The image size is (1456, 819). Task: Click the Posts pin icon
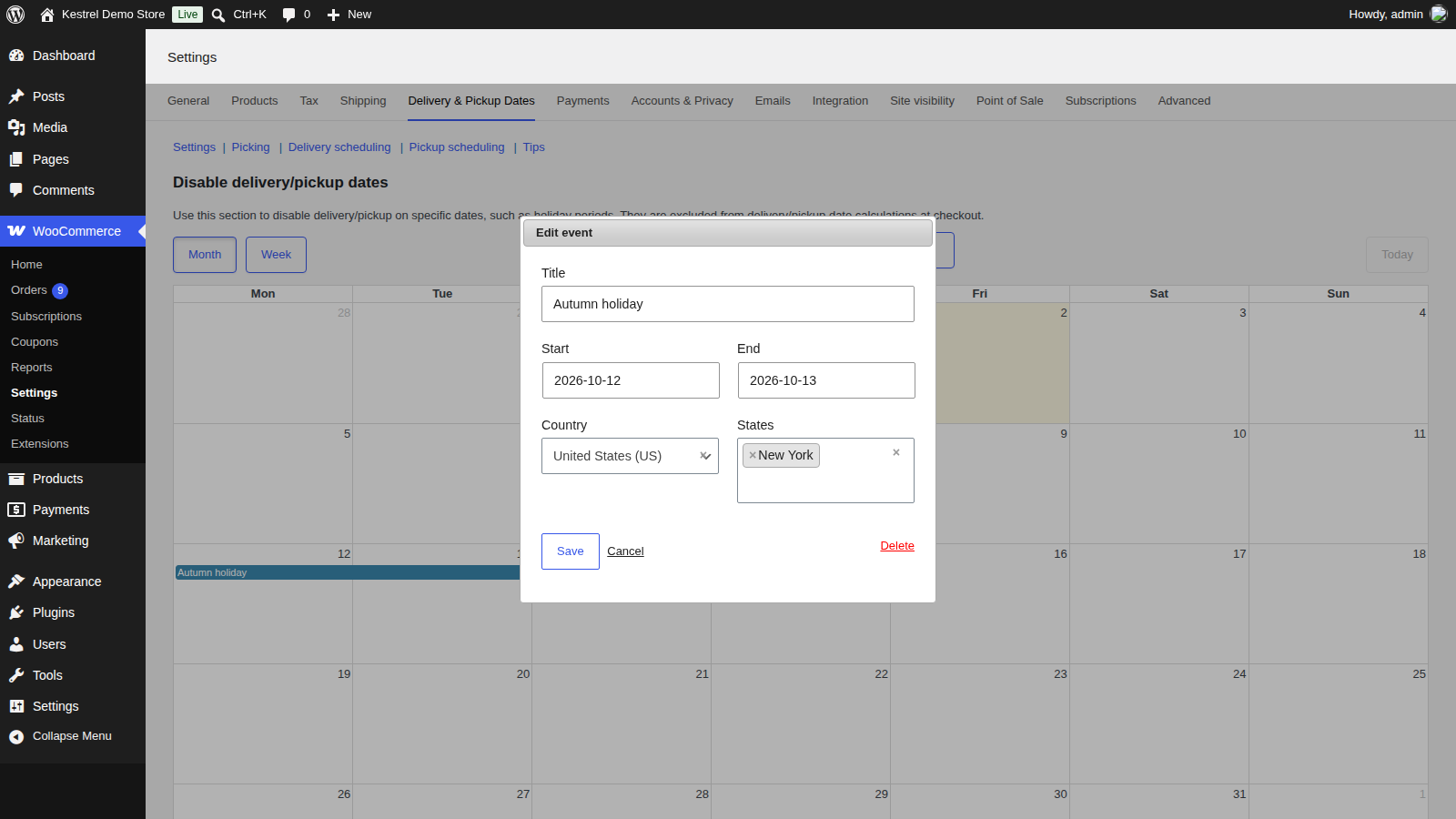(x=16, y=96)
